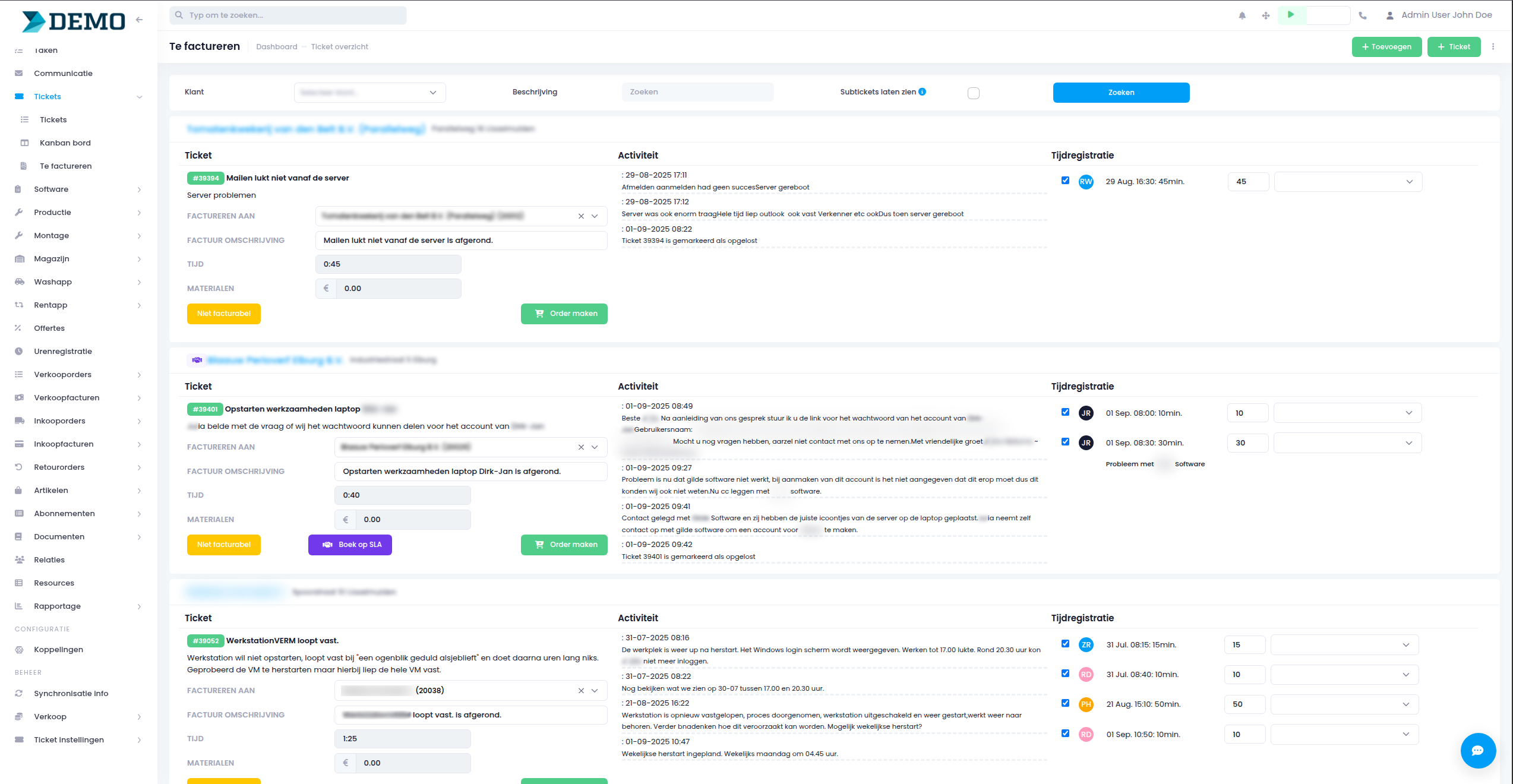Viewport: 1513px width, 784px height.
Task: Open Kanban bord from sidebar
Action: coord(65,143)
